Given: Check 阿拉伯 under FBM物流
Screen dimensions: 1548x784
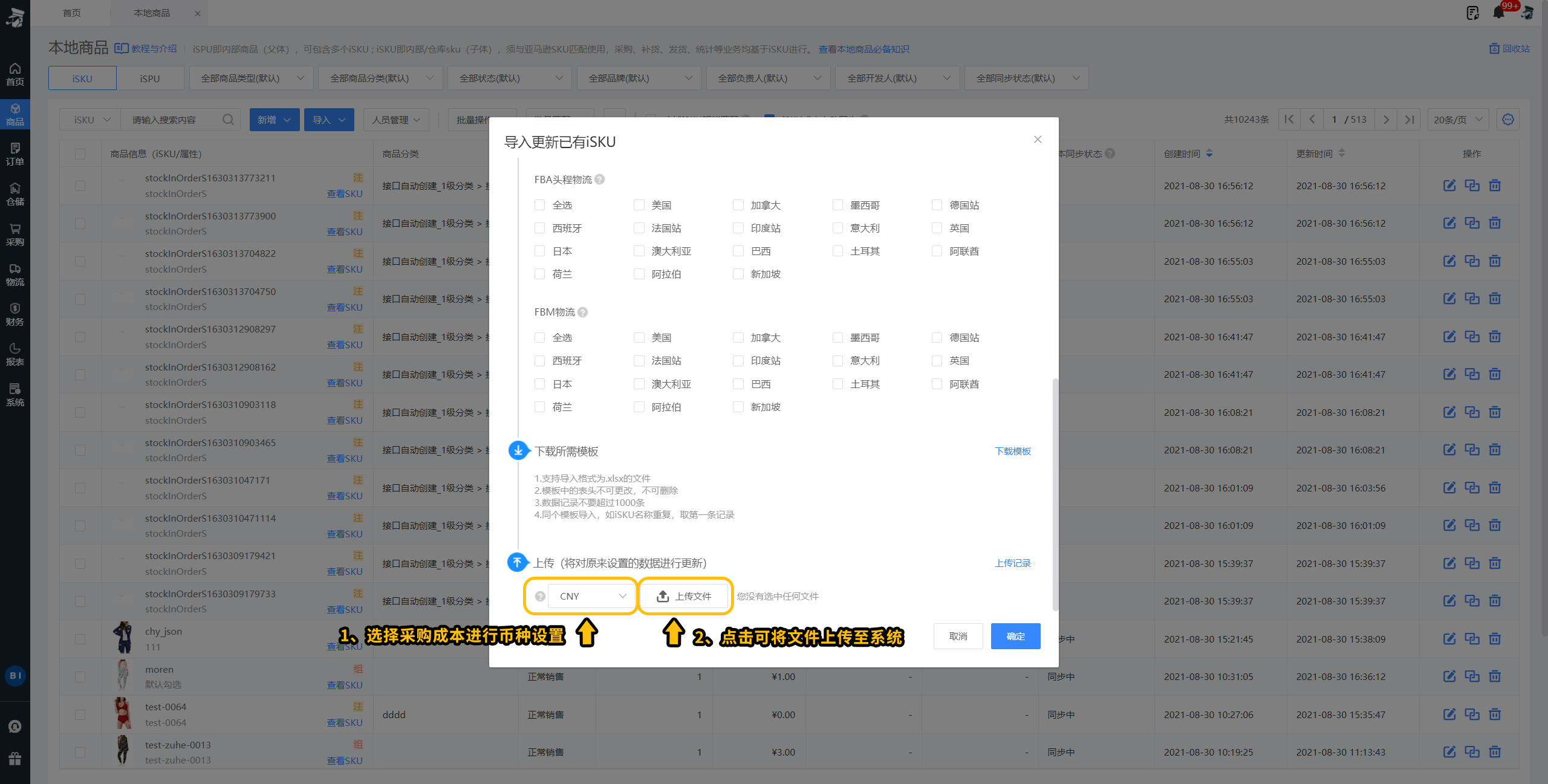Looking at the screenshot, I should pyautogui.click(x=639, y=407).
